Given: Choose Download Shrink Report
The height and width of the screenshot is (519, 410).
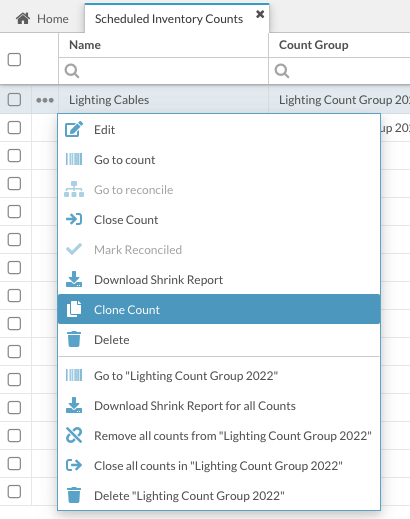Looking at the screenshot, I should tap(219, 280).
